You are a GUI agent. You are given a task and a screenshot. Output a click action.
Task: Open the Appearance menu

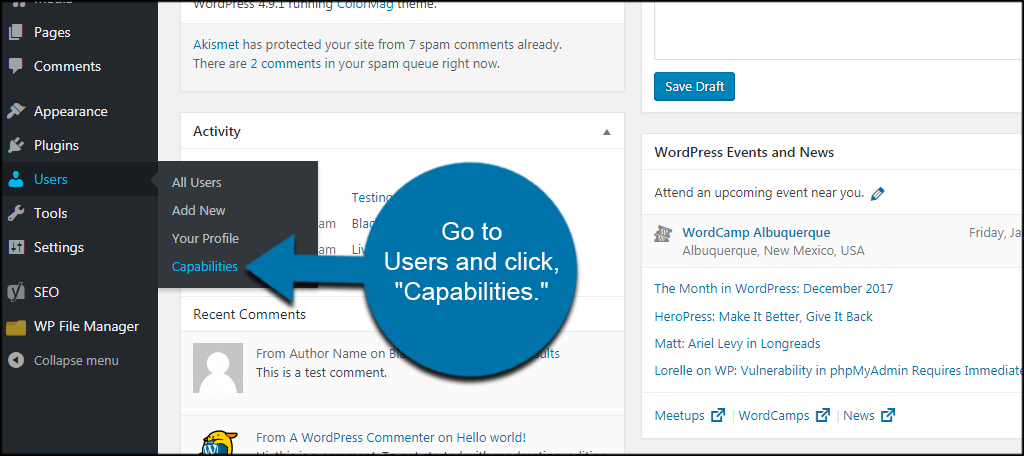point(71,111)
